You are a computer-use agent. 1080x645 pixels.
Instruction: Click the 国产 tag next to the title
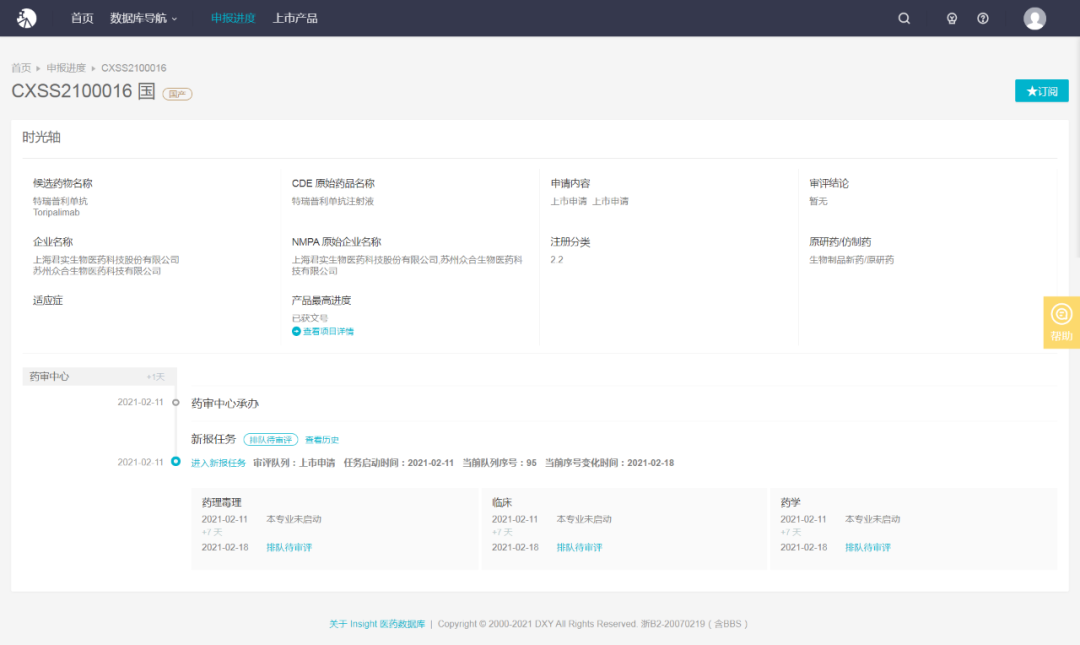pos(177,94)
